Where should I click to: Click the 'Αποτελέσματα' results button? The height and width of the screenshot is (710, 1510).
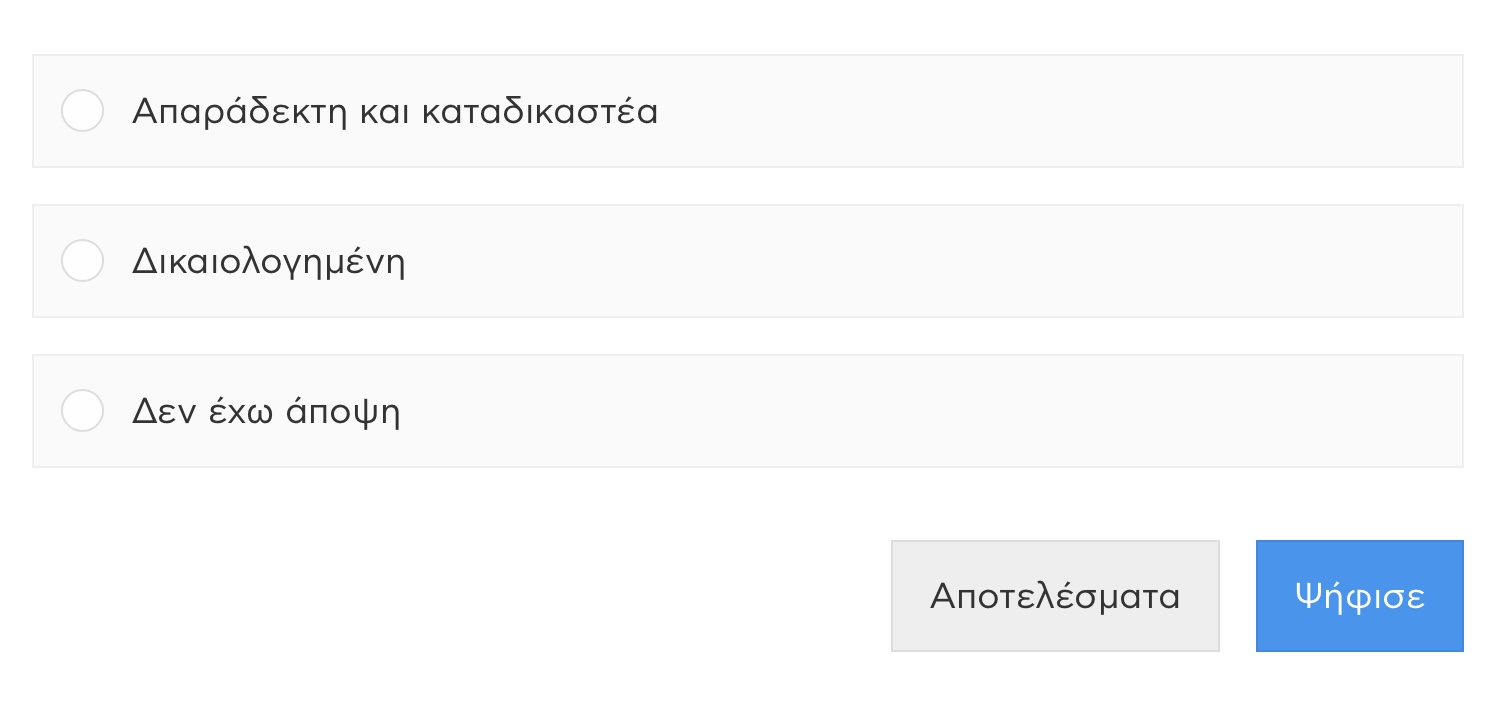point(1055,595)
